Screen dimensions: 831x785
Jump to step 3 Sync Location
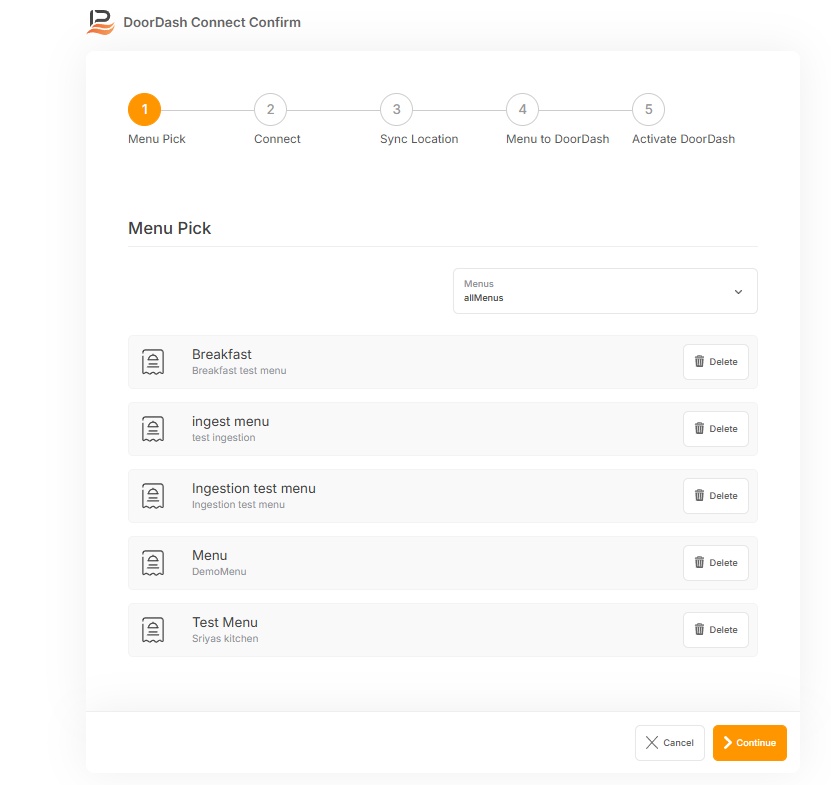pos(396,110)
